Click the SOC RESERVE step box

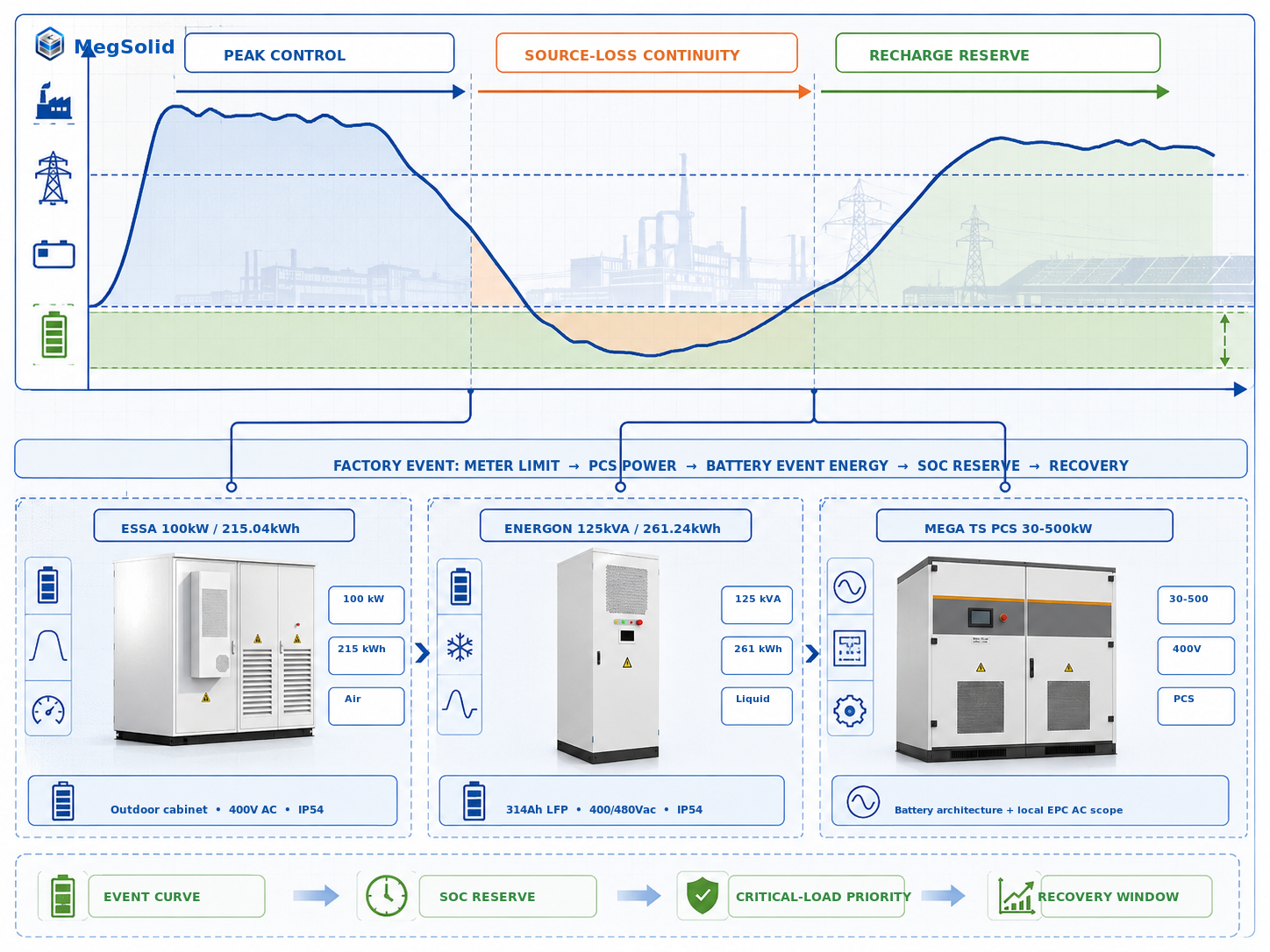[508, 896]
